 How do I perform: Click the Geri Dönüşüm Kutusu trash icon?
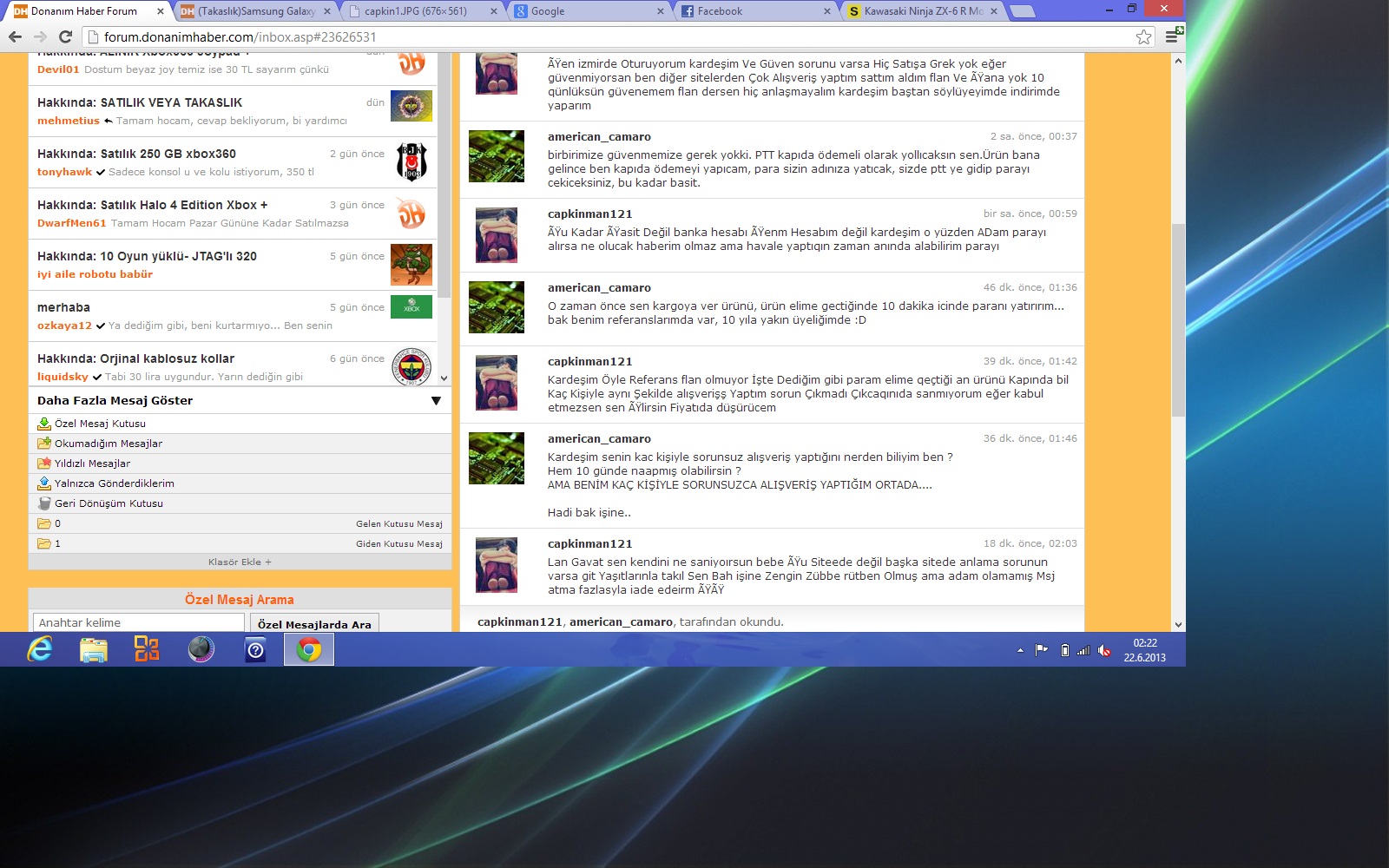click(44, 503)
